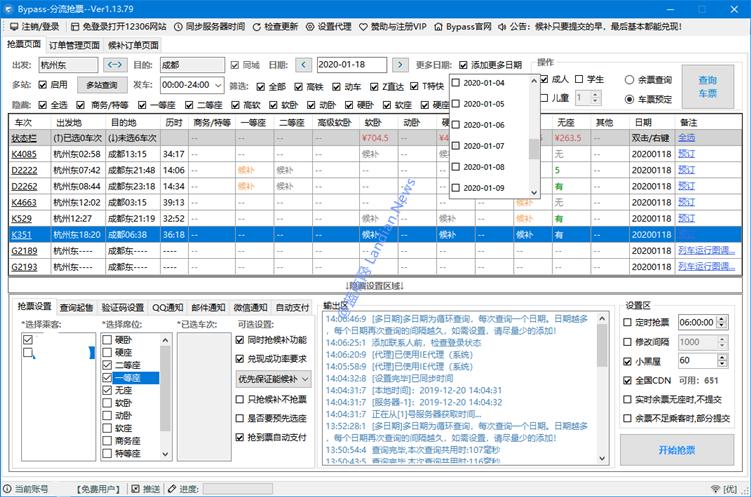This screenshot has height=497, width=751.
Task: Enable the 定时抢票 checkbox
Action: 627,322
